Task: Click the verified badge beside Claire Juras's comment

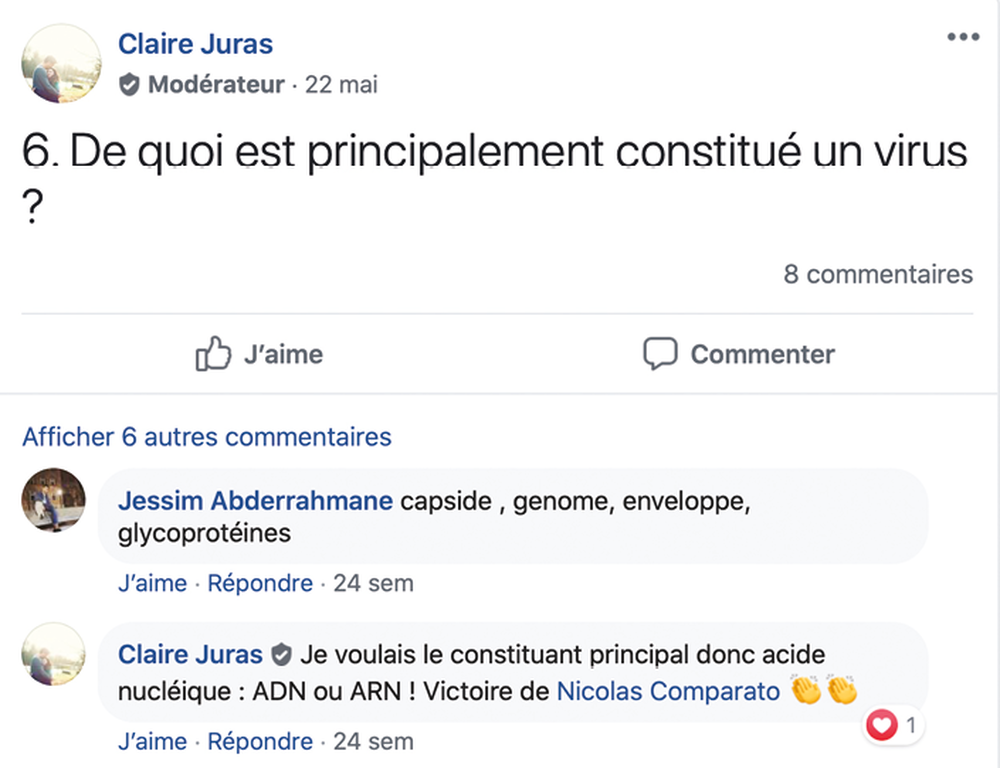Action: (282, 655)
